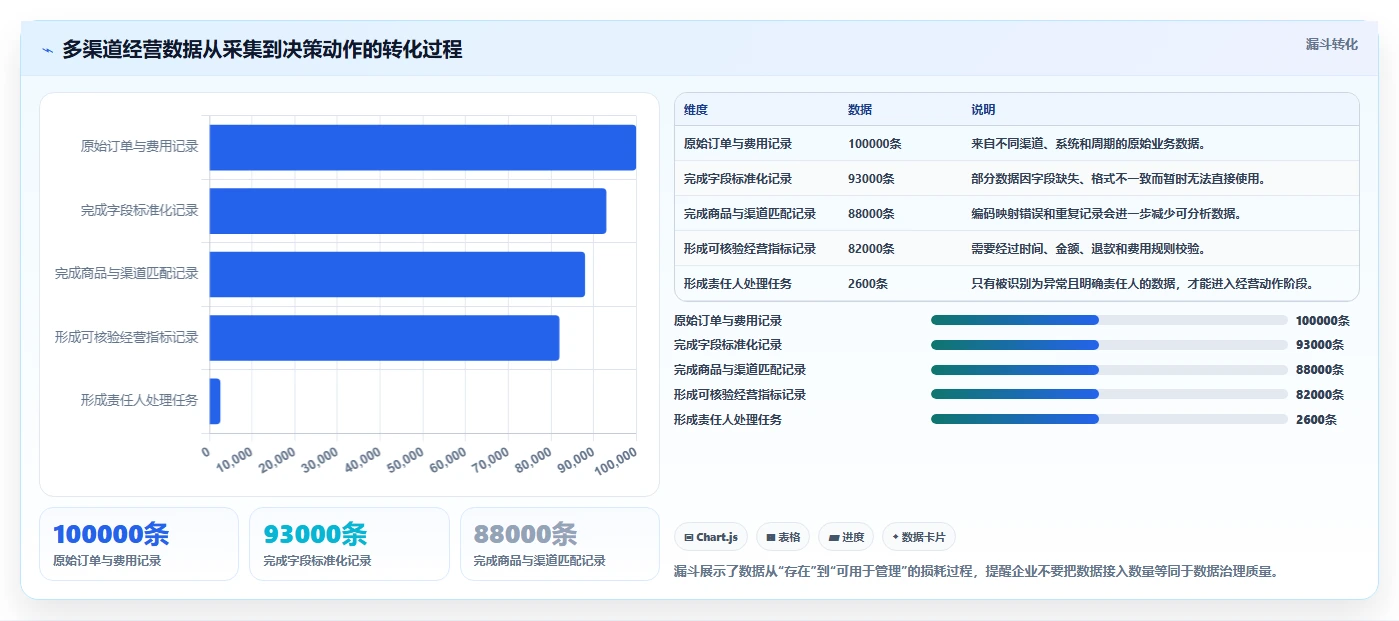Click the 100,000 x-axis tick label
Screen dimensions: 1399x621
coord(615,464)
